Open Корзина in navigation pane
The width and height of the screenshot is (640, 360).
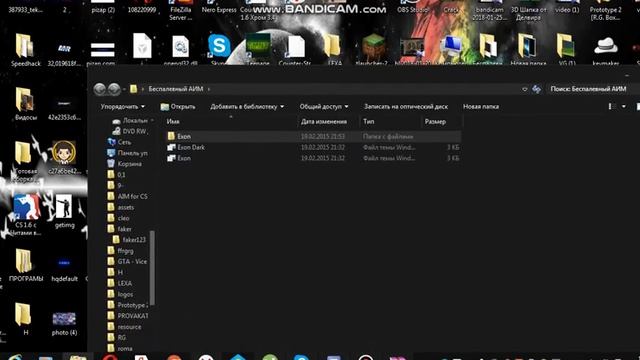pos(124,164)
